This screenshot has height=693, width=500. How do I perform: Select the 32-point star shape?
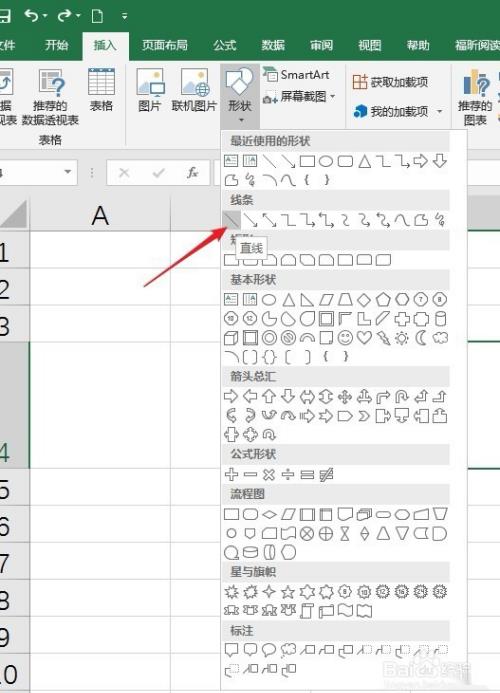coord(440,591)
